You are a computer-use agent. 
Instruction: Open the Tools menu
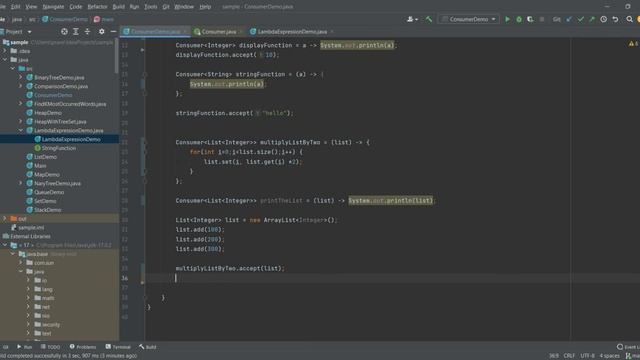[x=151, y=7]
